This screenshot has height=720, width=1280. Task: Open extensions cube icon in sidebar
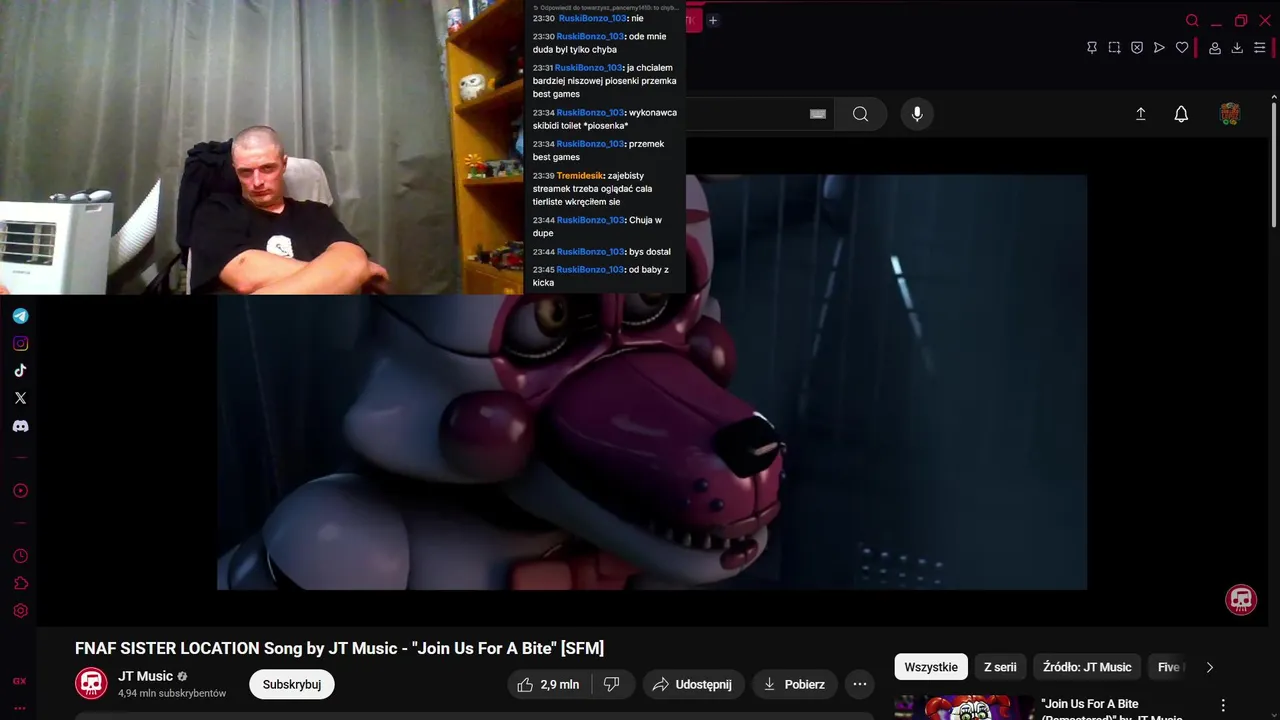pyautogui.click(x=20, y=584)
